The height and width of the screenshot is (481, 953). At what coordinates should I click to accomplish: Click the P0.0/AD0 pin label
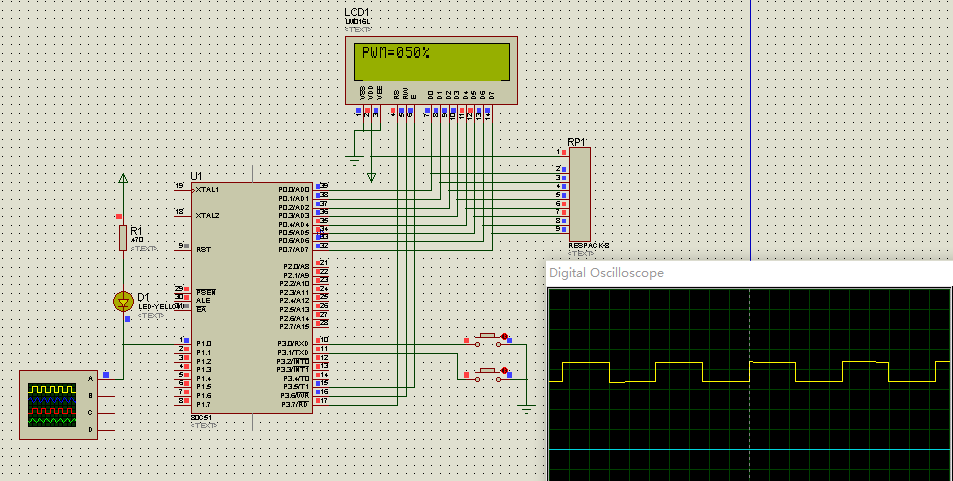pos(294,190)
